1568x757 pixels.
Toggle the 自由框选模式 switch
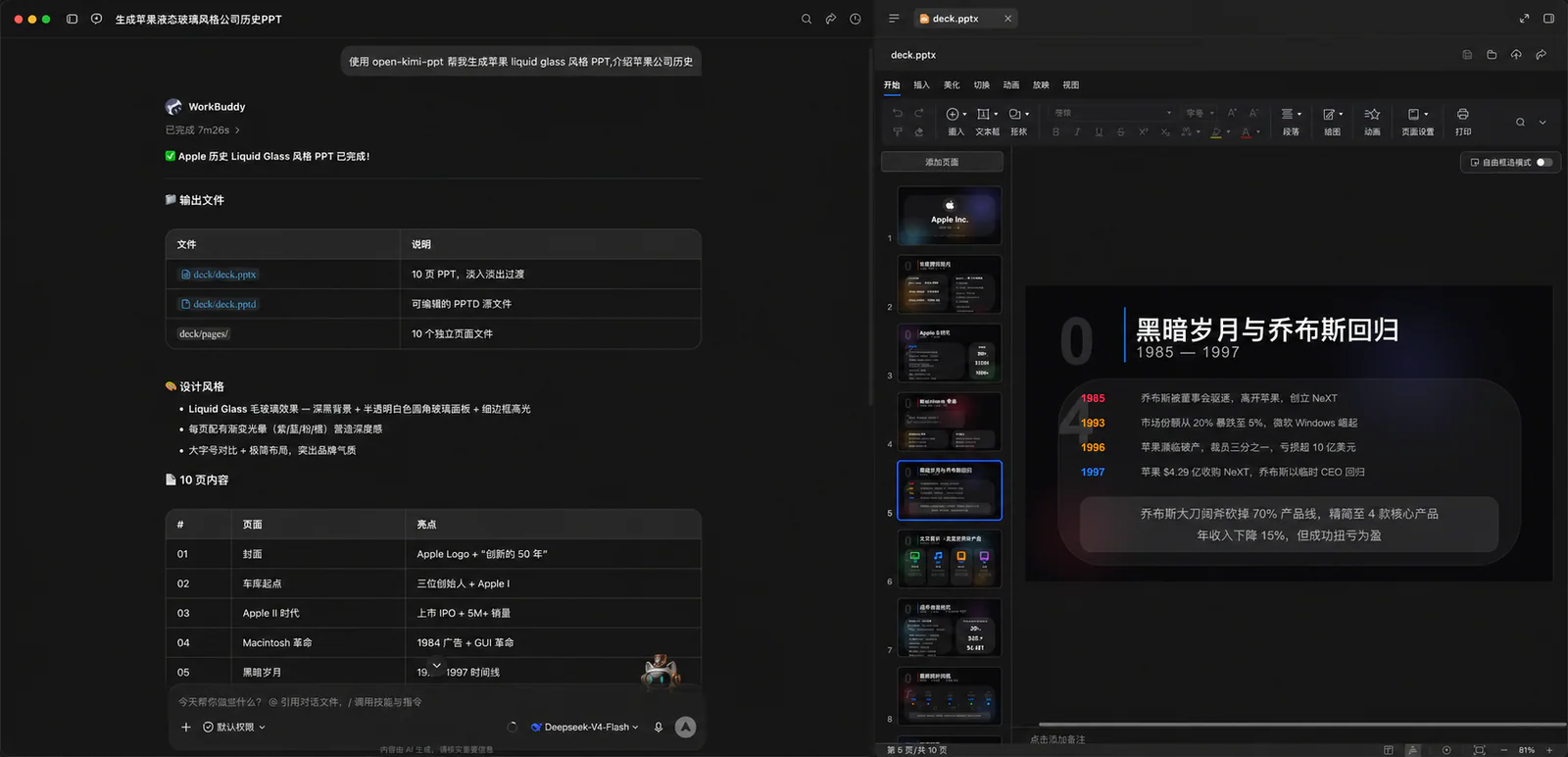[1544, 163]
